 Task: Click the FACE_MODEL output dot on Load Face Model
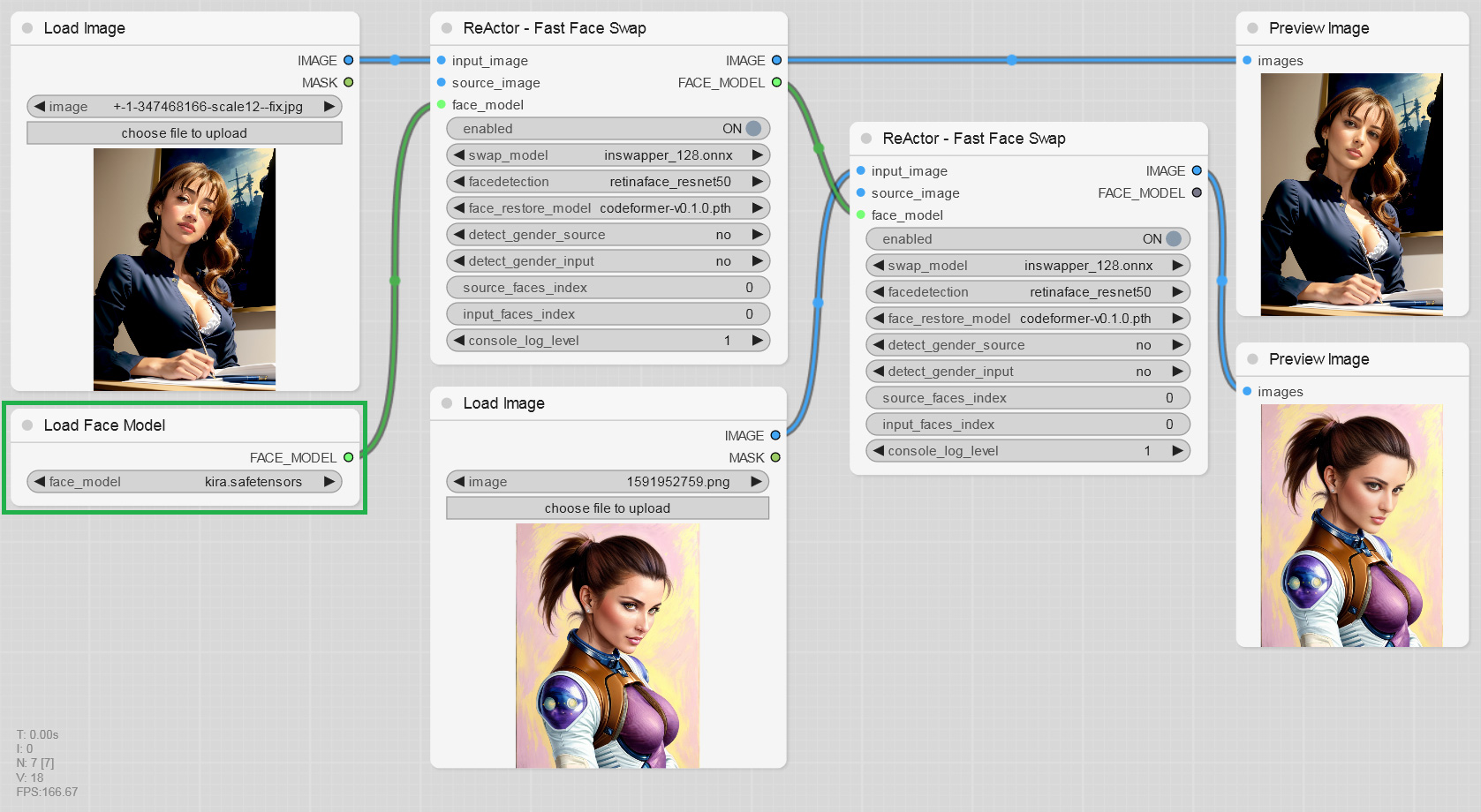(x=349, y=457)
